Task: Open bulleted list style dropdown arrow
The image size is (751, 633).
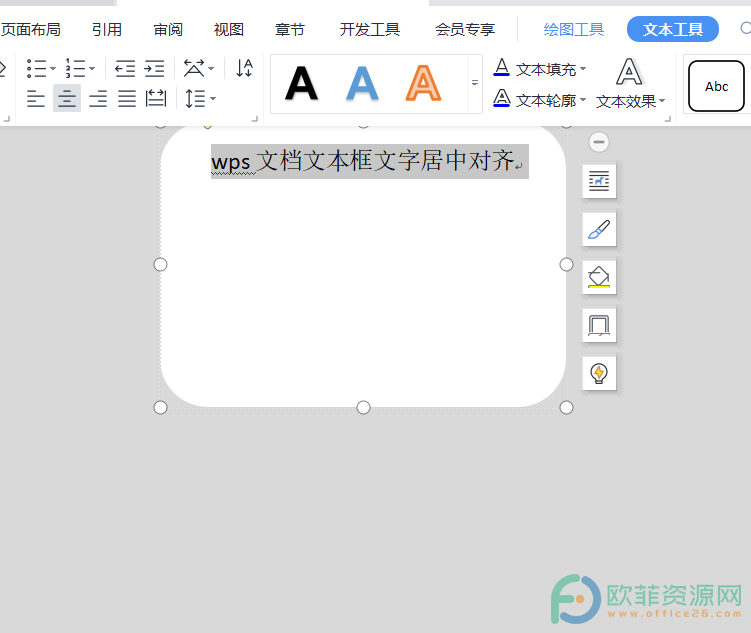Action: (x=53, y=68)
